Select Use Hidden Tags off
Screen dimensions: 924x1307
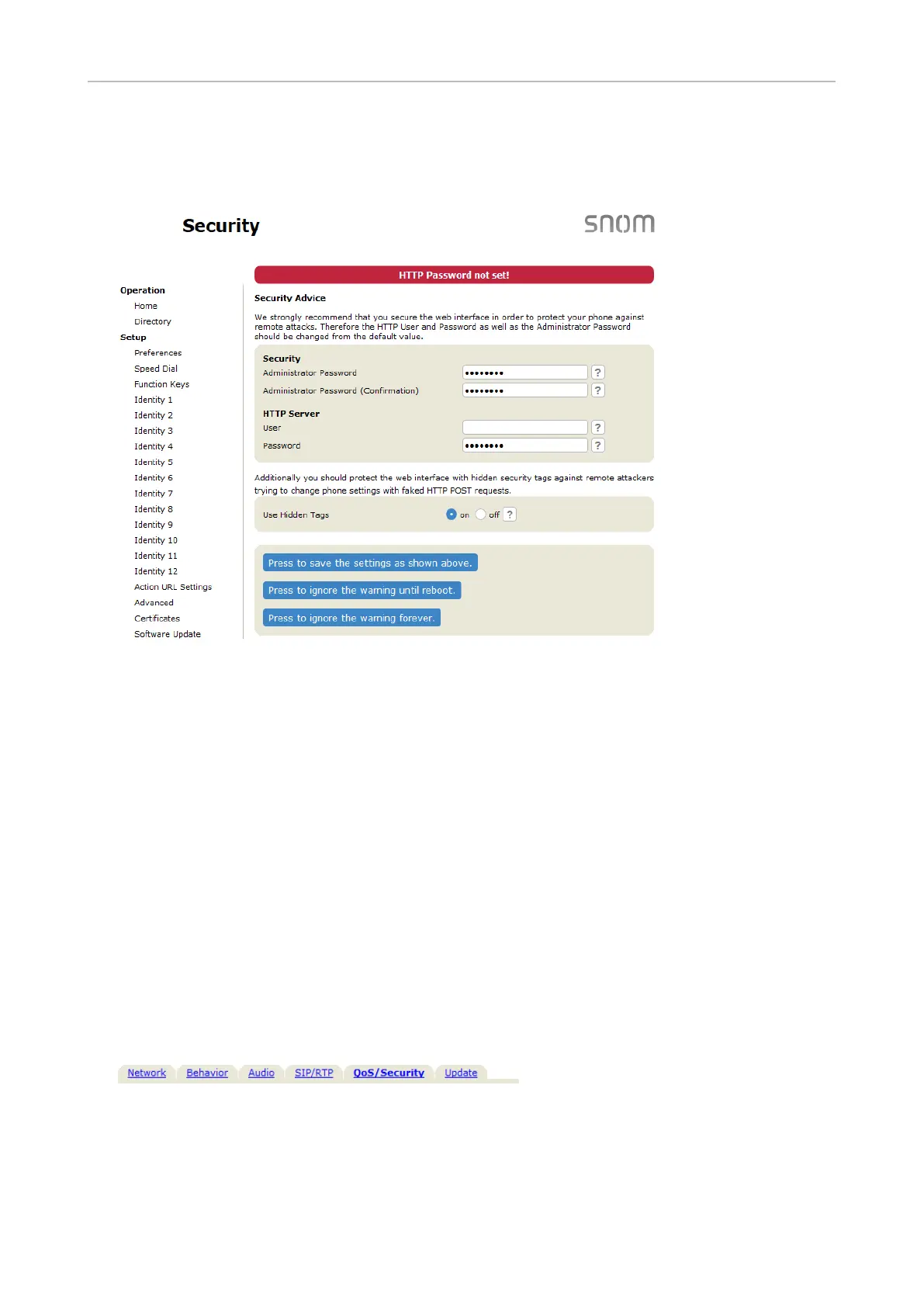click(x=480, y=515)
